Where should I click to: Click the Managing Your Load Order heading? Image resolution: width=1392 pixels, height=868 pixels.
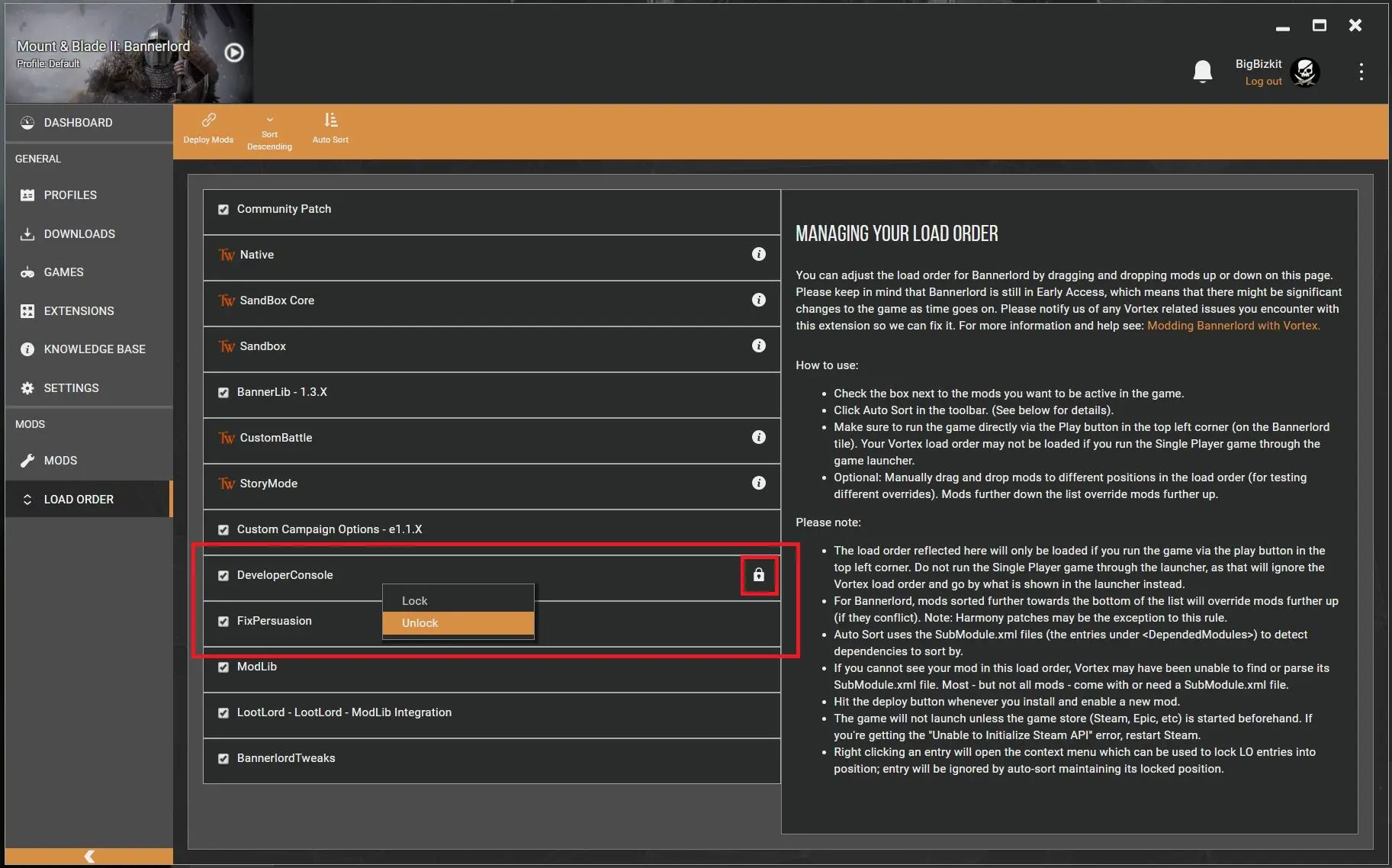point(896,233)
